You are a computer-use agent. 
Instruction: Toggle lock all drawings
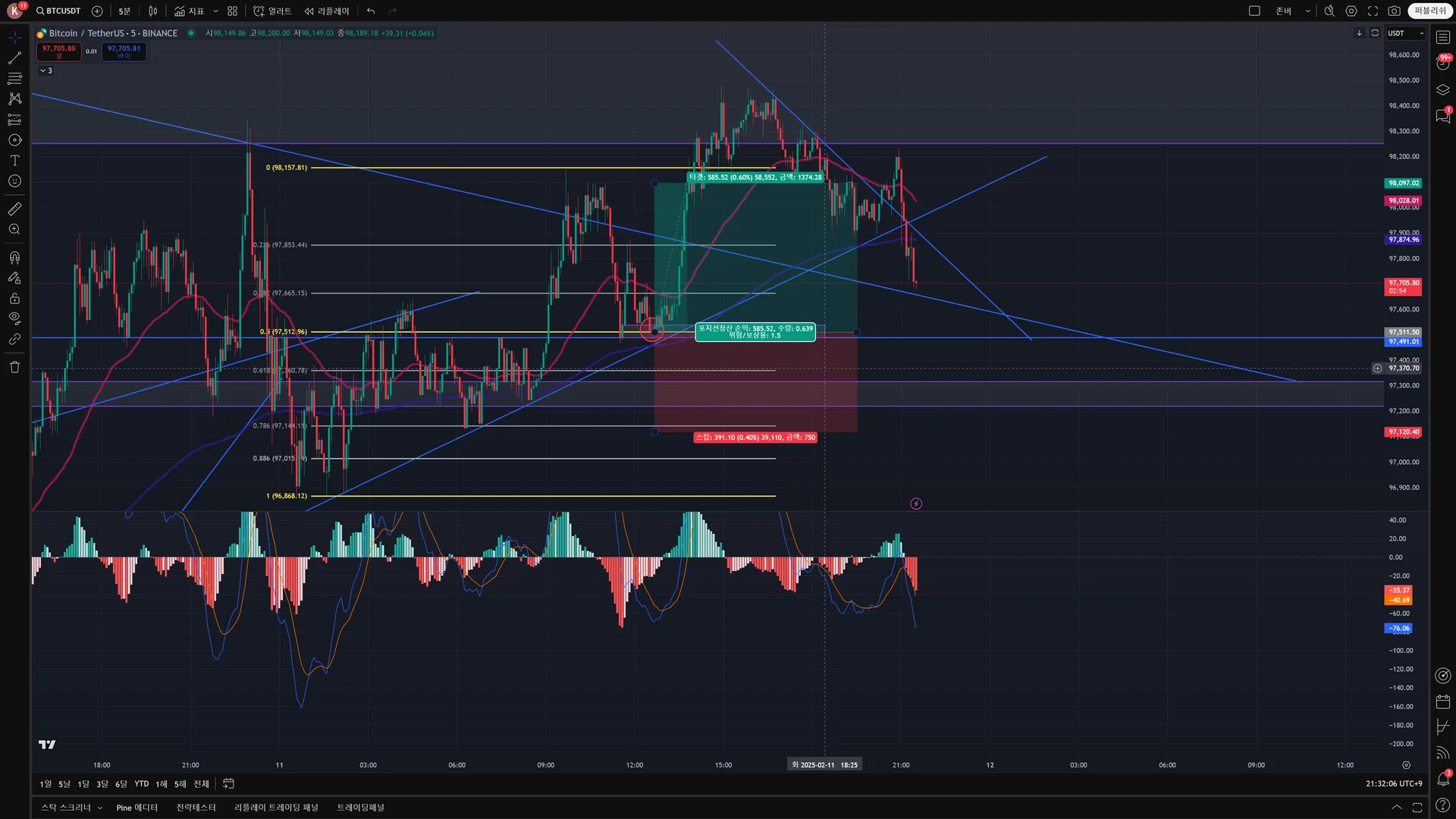click(14, 298)
